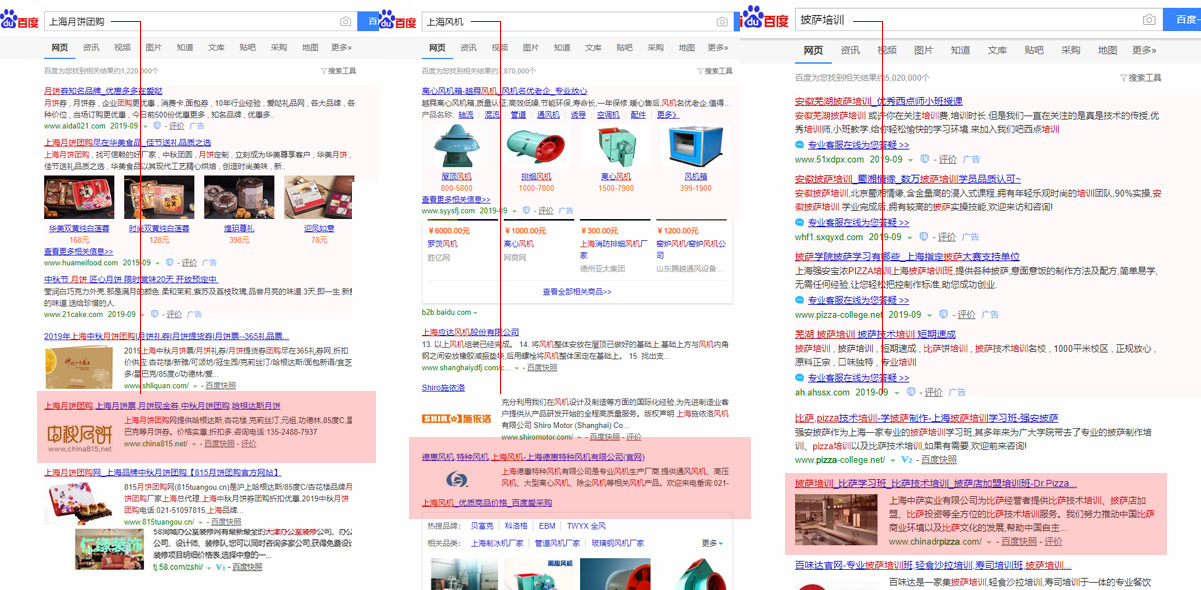Click camera icon in 上海风机 search box
This screenshot has width=1201, height=590.
[x=723, y=21]
